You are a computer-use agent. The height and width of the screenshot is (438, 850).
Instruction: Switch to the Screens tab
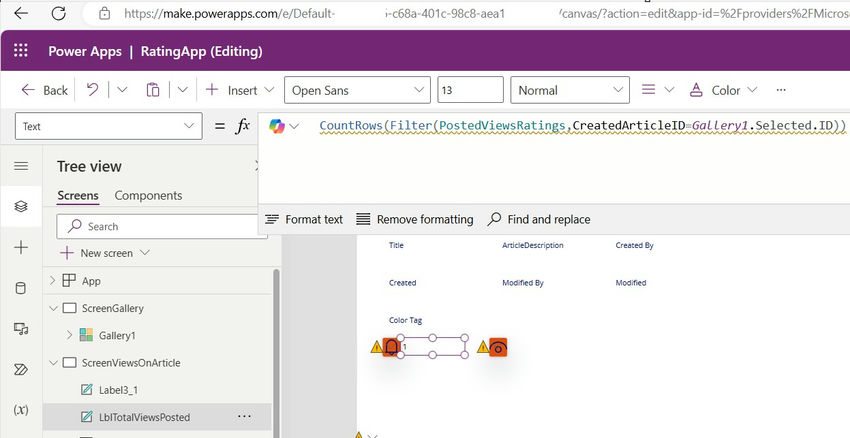click(78, 196)
